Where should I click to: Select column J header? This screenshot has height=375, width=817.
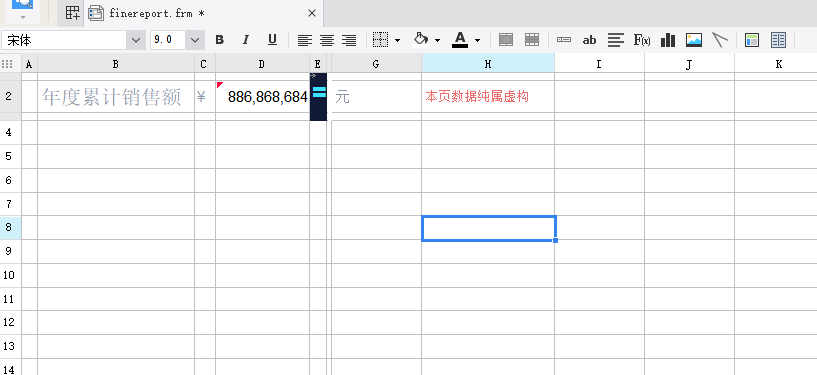689,64
